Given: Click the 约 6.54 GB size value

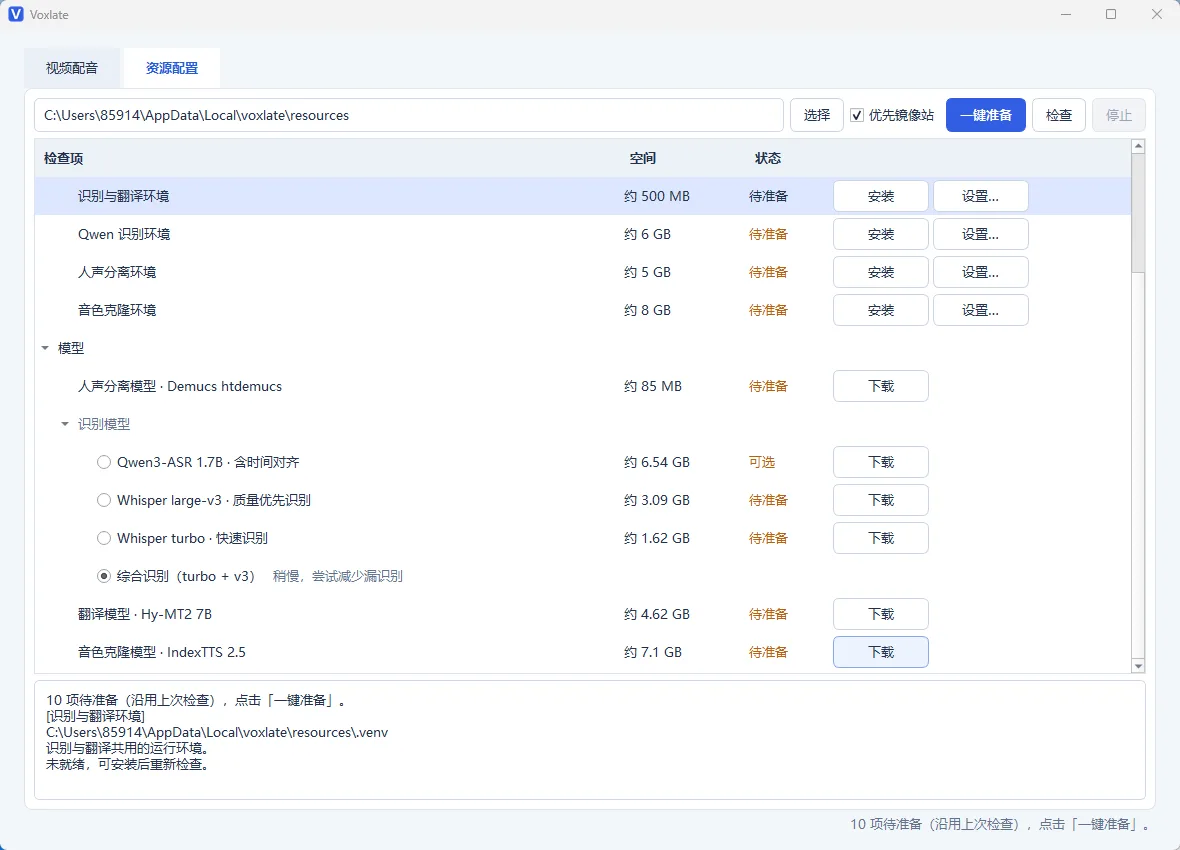Looking at the screenshot, I should click(656, 462).
